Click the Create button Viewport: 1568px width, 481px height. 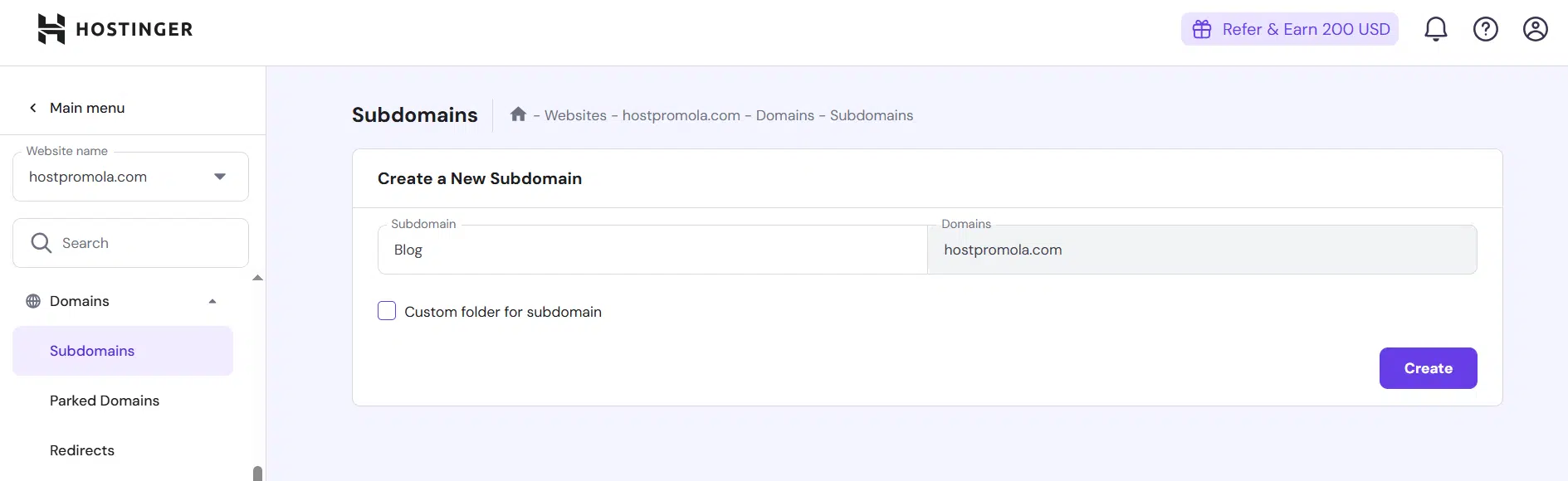pos(1428,368)
